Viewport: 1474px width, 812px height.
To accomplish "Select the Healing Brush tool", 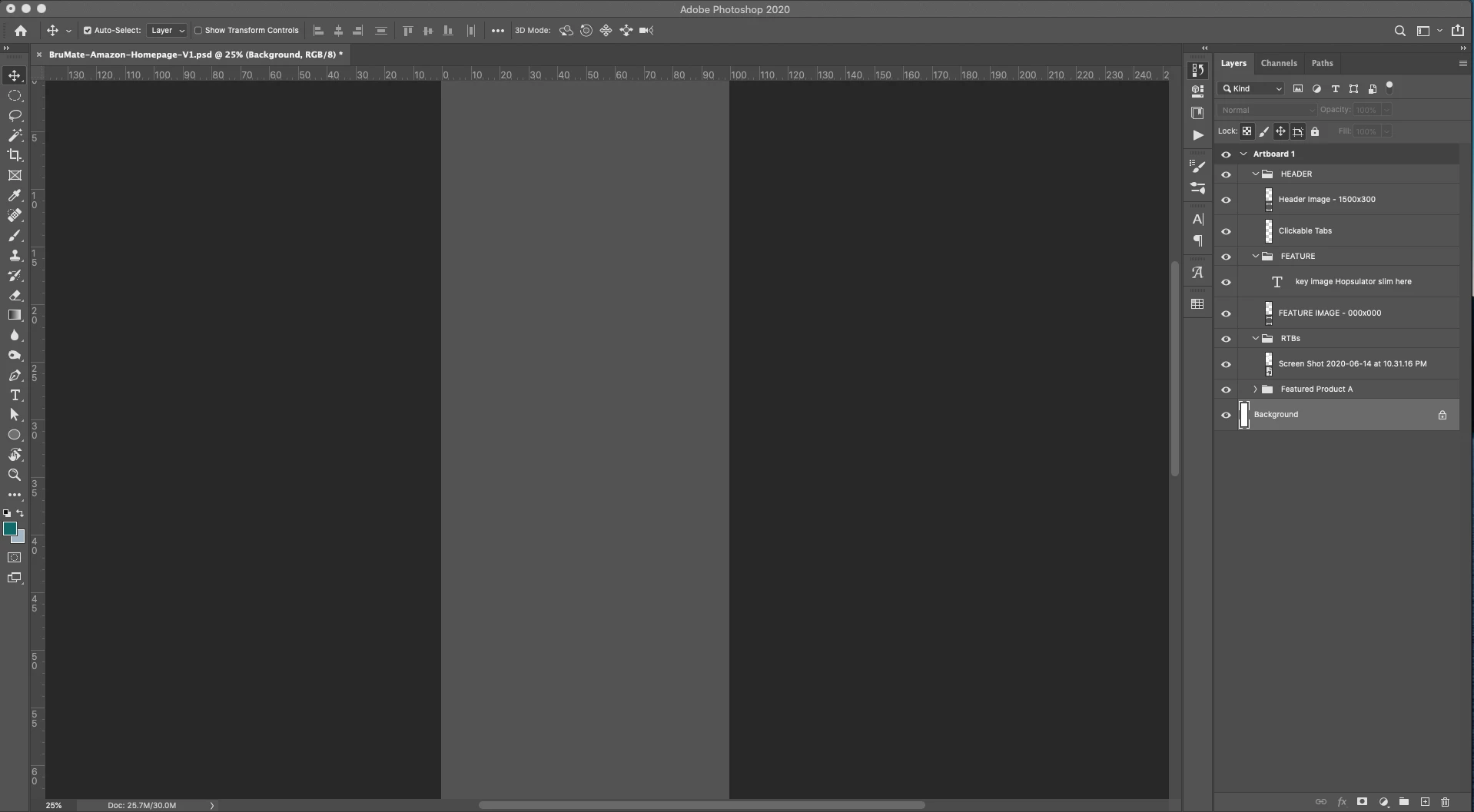I will click(15, 215).
